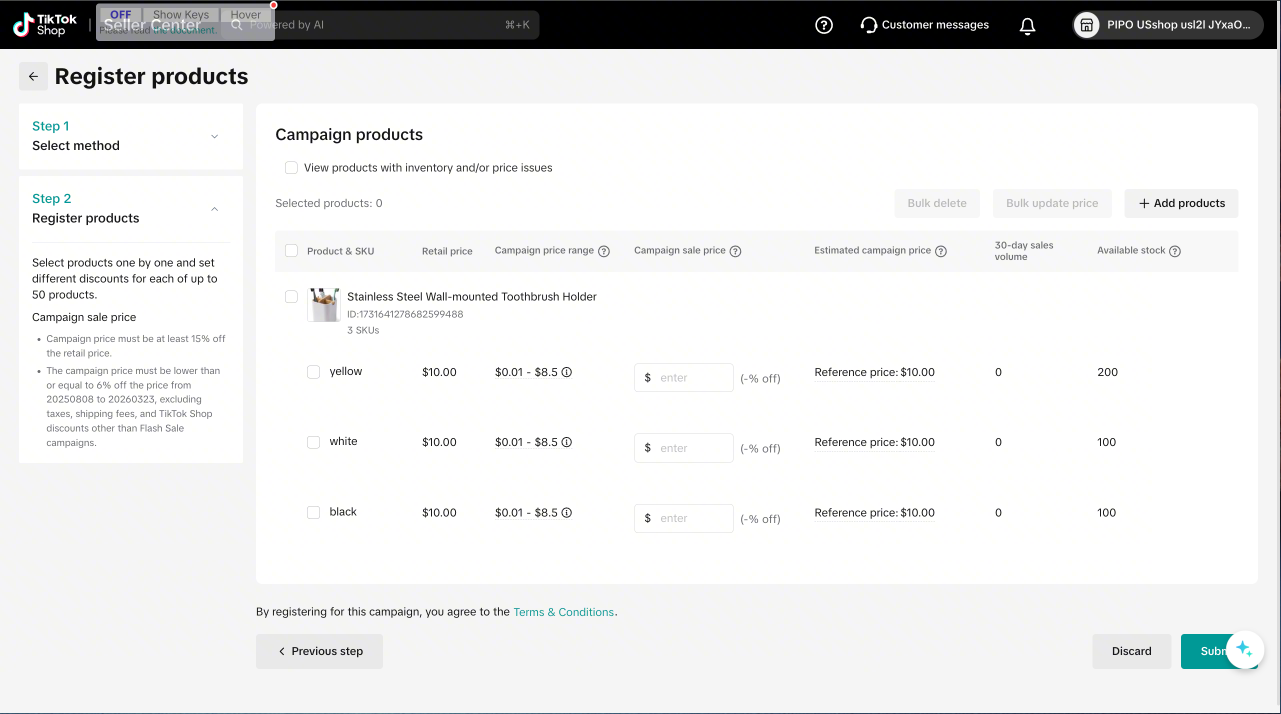
Task: Expand Step 1 Select method section
Action: pos(214,136)
